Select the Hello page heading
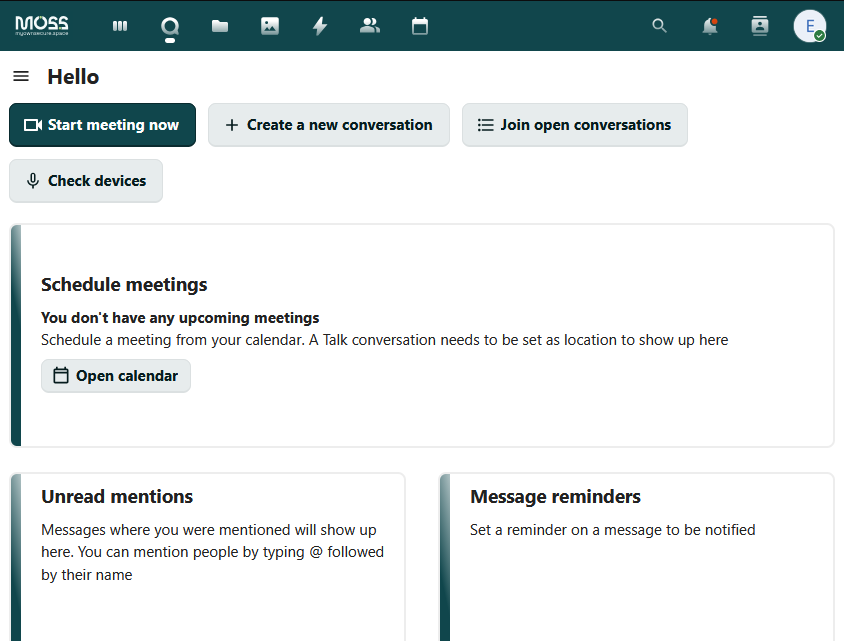The width and height of the screenshot is (844, 641). 73,77
